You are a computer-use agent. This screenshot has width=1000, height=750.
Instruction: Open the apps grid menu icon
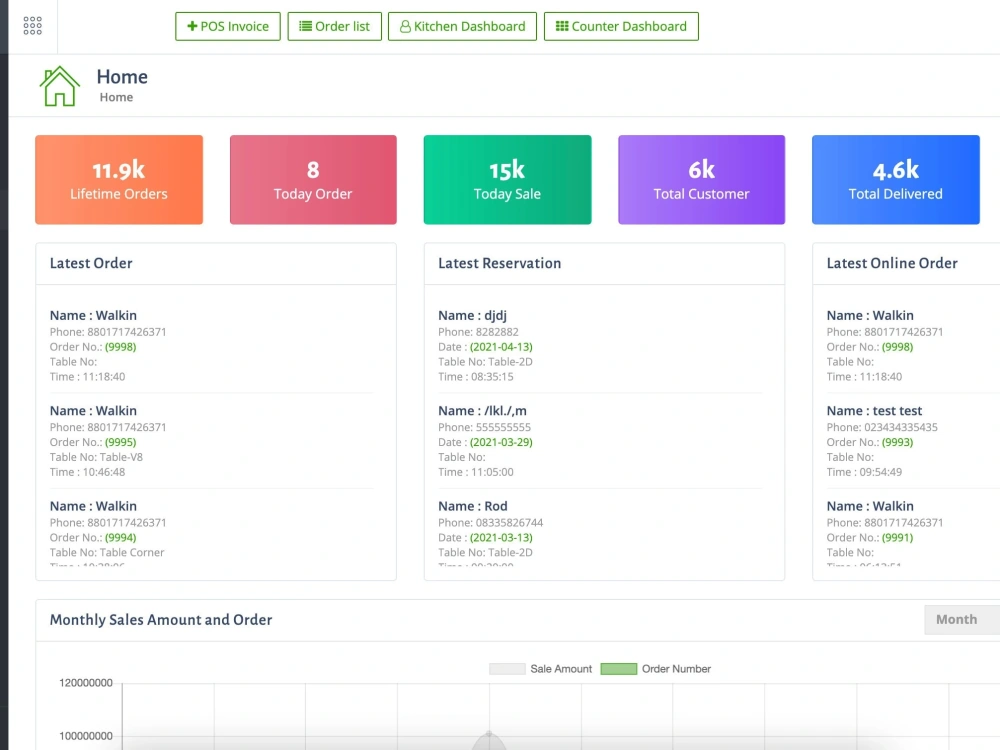tap(33, 26)
